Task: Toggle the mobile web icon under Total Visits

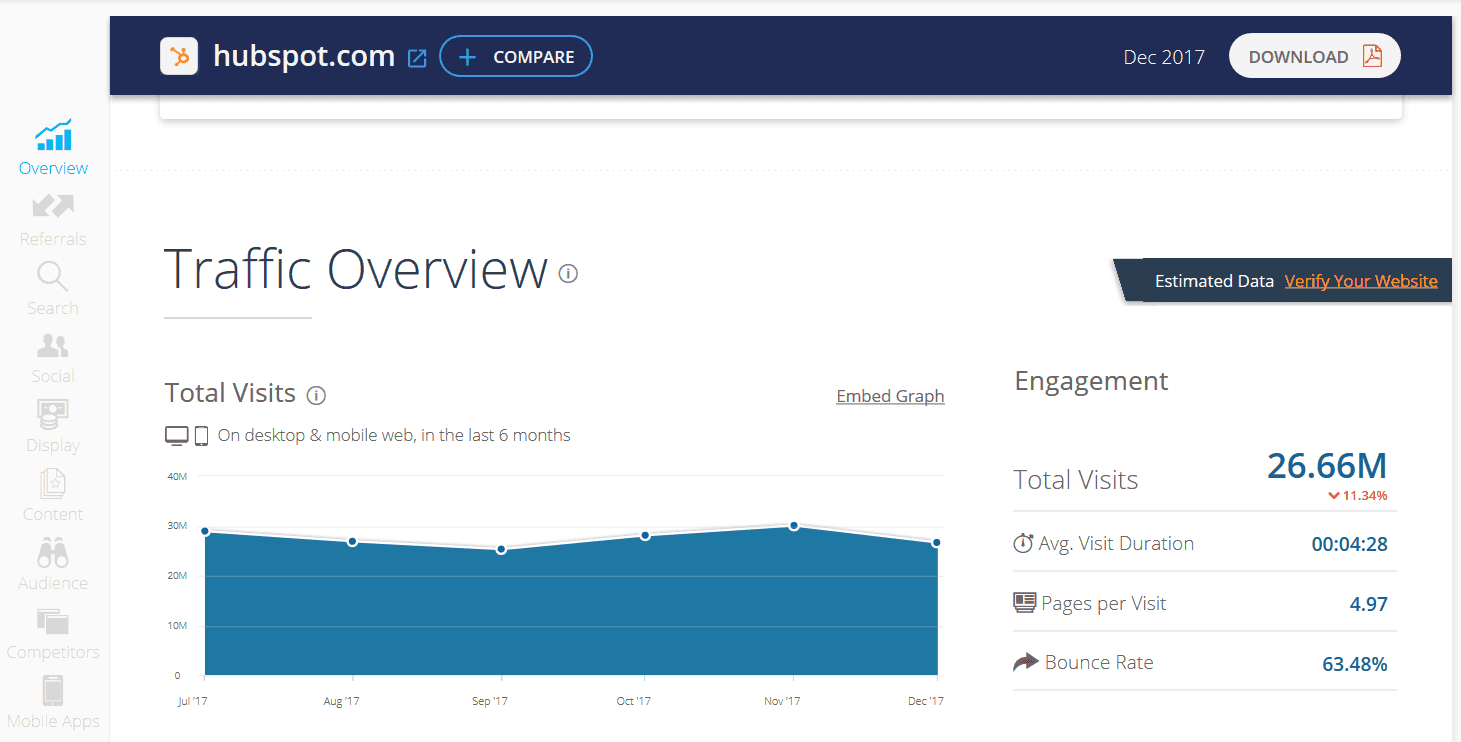Action: [x=201, y=434]
